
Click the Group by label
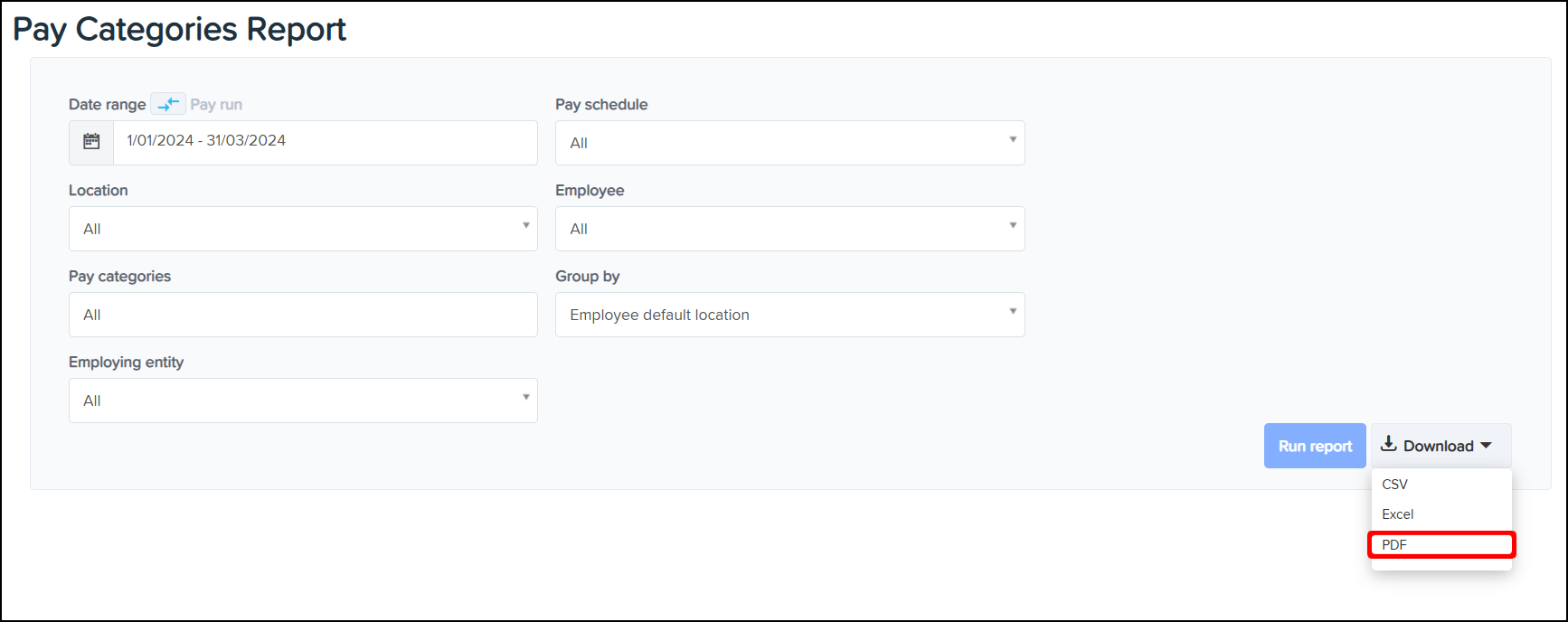587,277
